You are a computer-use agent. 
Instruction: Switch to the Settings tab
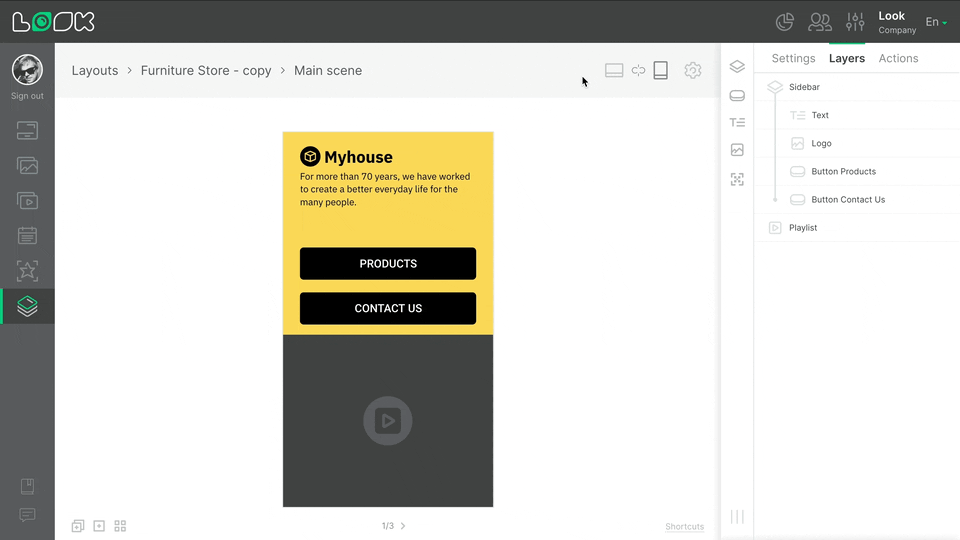[x=793, y=58]
